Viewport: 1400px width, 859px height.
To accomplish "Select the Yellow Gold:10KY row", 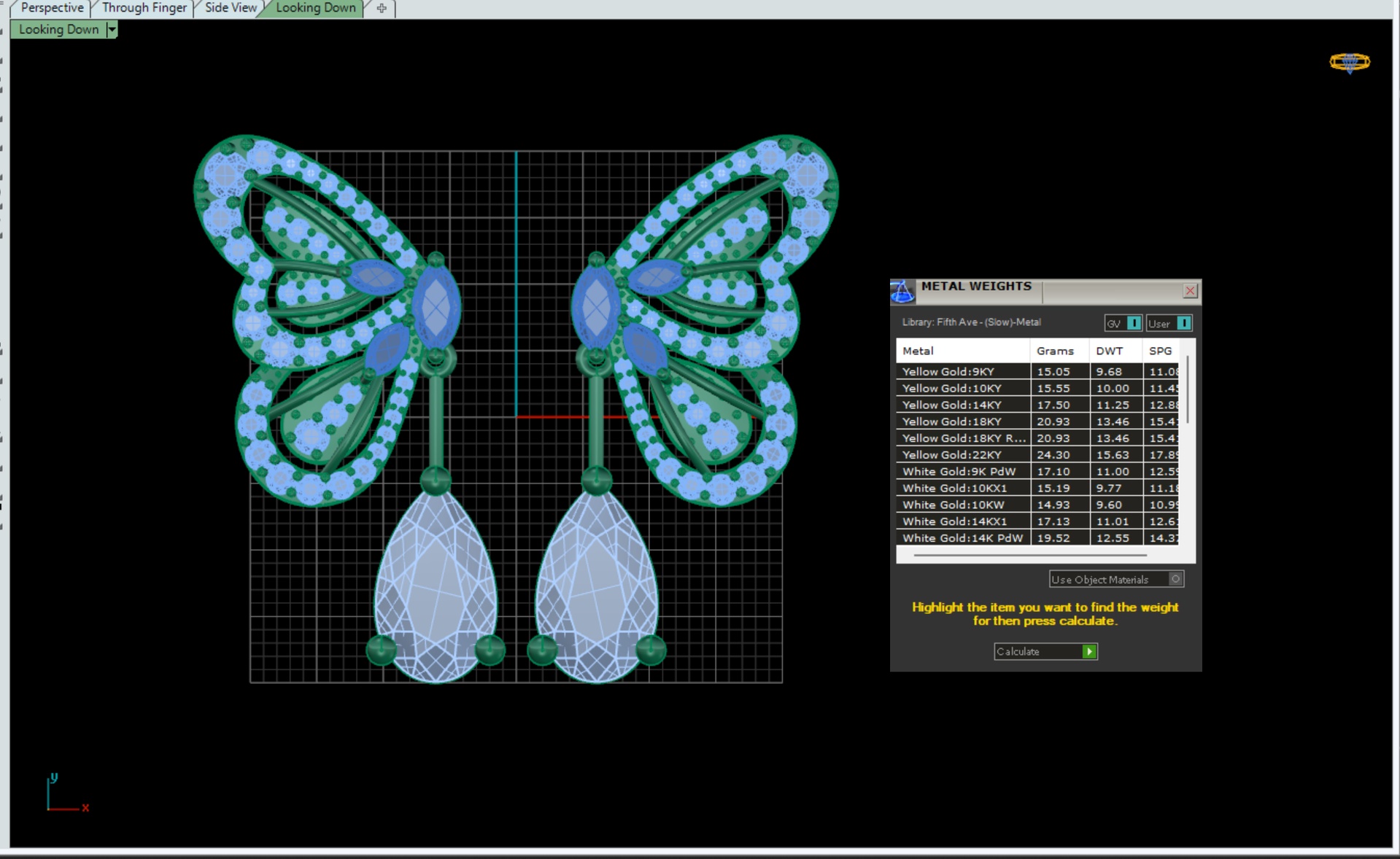I will [1037, 388].
